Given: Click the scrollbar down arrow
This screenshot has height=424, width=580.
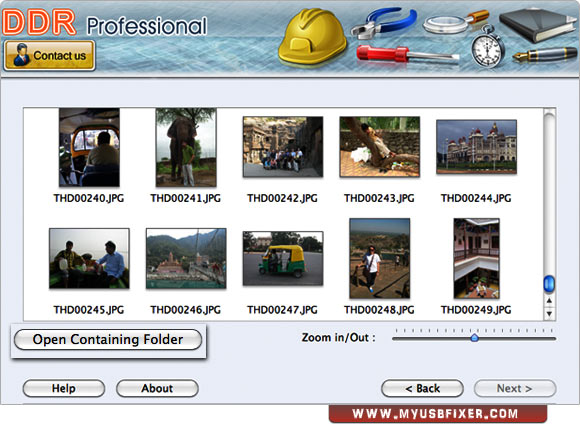Looking at the screenshot, I should pyautogui.click(x=549, y=314).
